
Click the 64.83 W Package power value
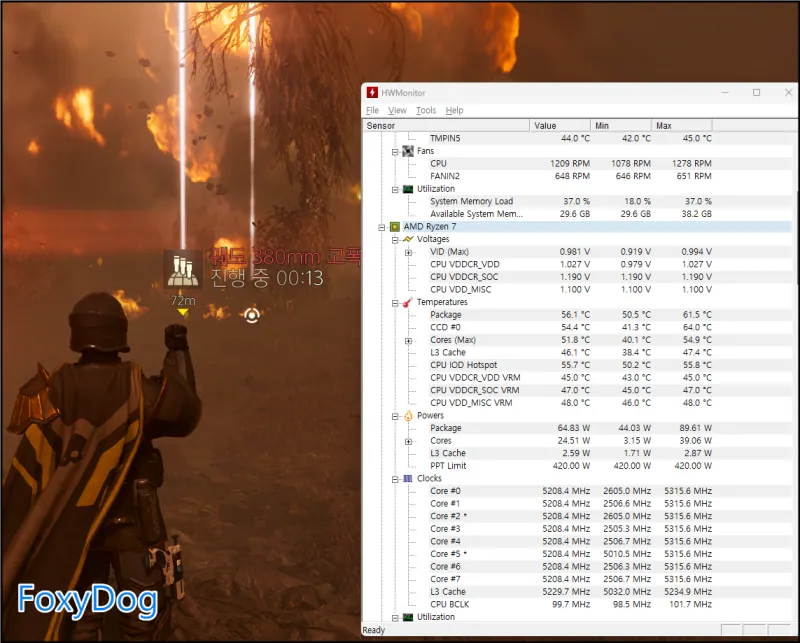(x=573, y=428)
